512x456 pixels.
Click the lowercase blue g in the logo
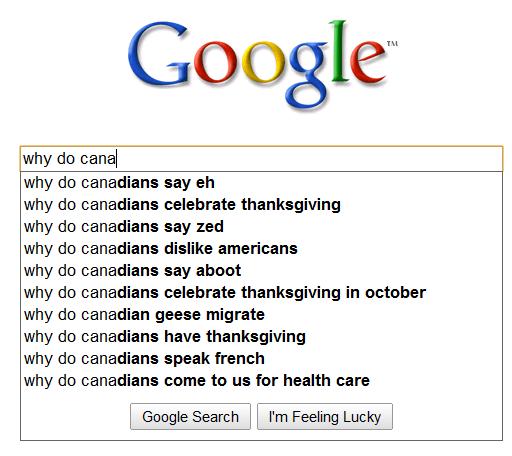[308, 75]
